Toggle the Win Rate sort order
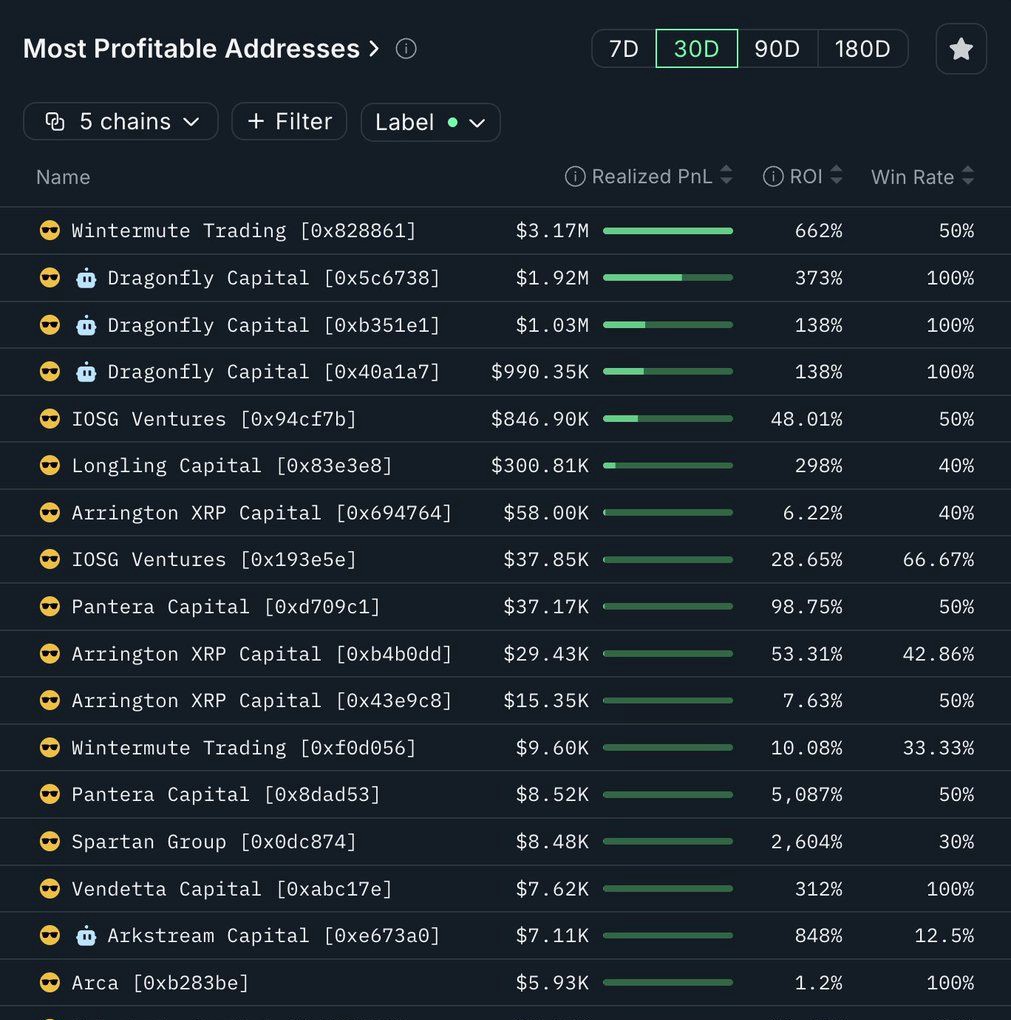Screen dimensions: 1011x1020 pyautogui.click(x=968, y=176)
